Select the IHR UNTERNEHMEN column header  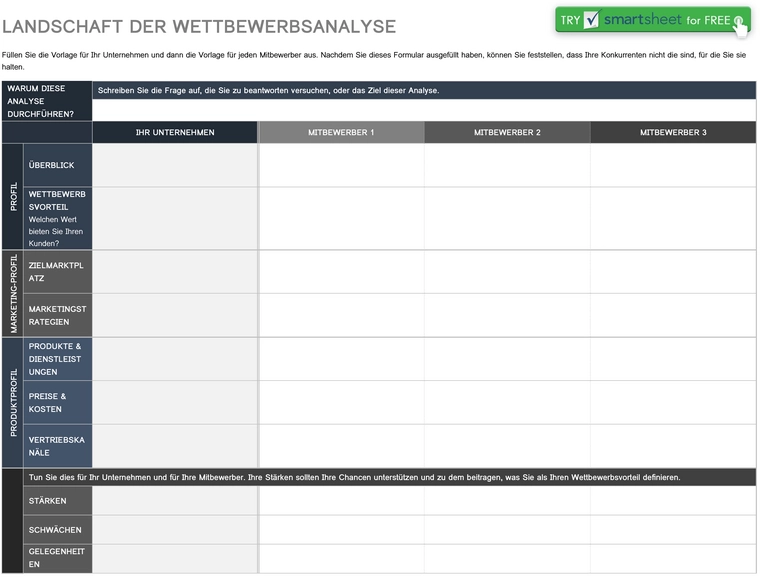175,132
